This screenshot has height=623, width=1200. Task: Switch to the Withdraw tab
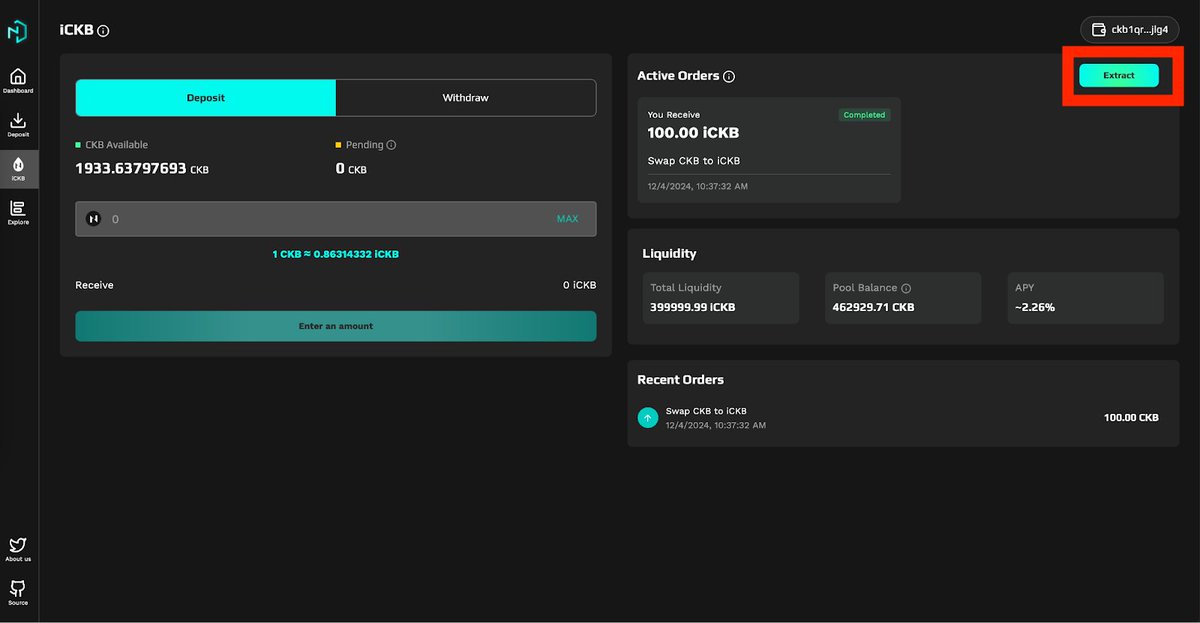coord(465,97)
